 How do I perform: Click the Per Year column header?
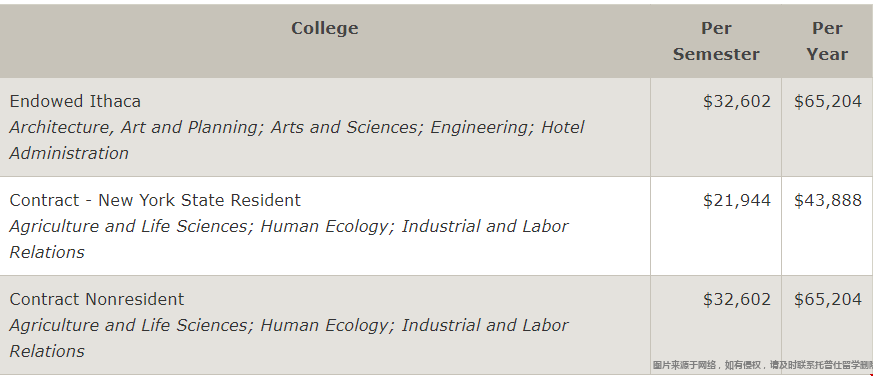(x=827, y=41)
